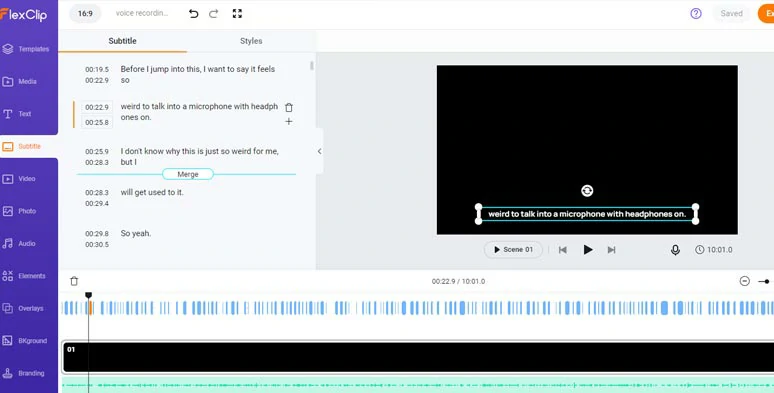Click the undo arrow icon
Image resolution: width=774 pixels, height=393 pixels.
tap(194, 14)
